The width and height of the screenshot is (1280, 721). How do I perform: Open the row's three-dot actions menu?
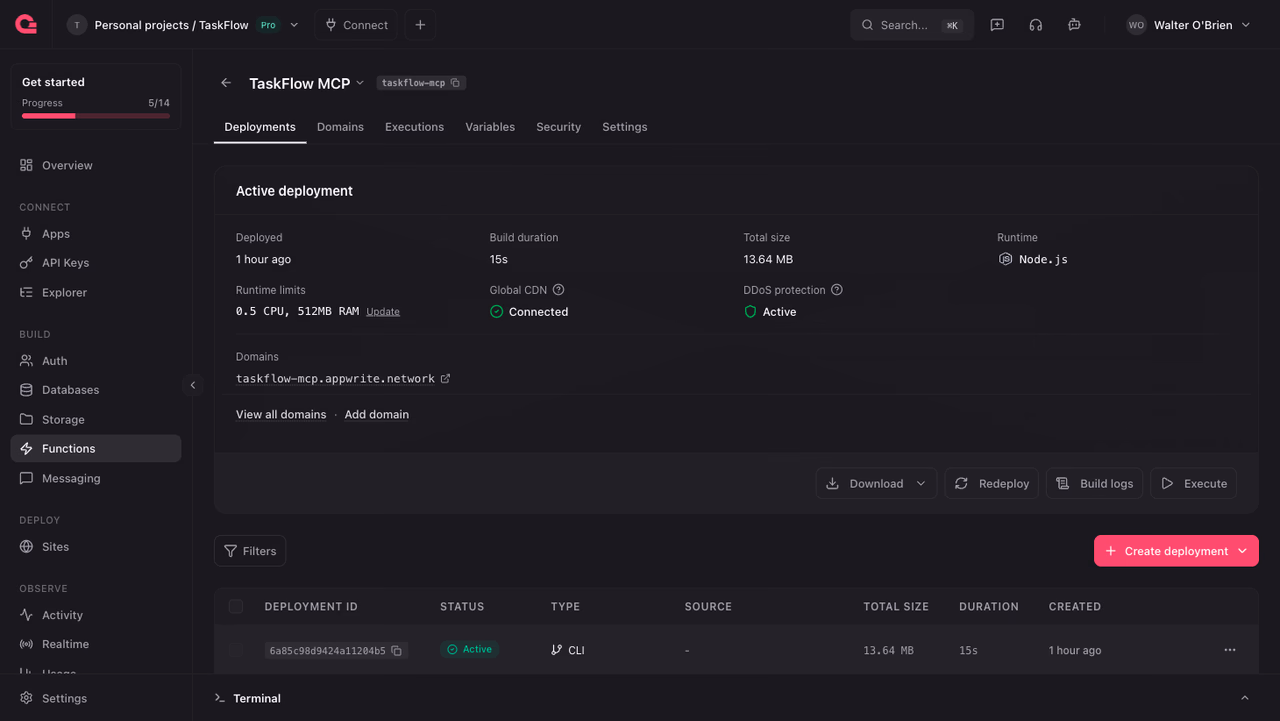coord(1230,650)
